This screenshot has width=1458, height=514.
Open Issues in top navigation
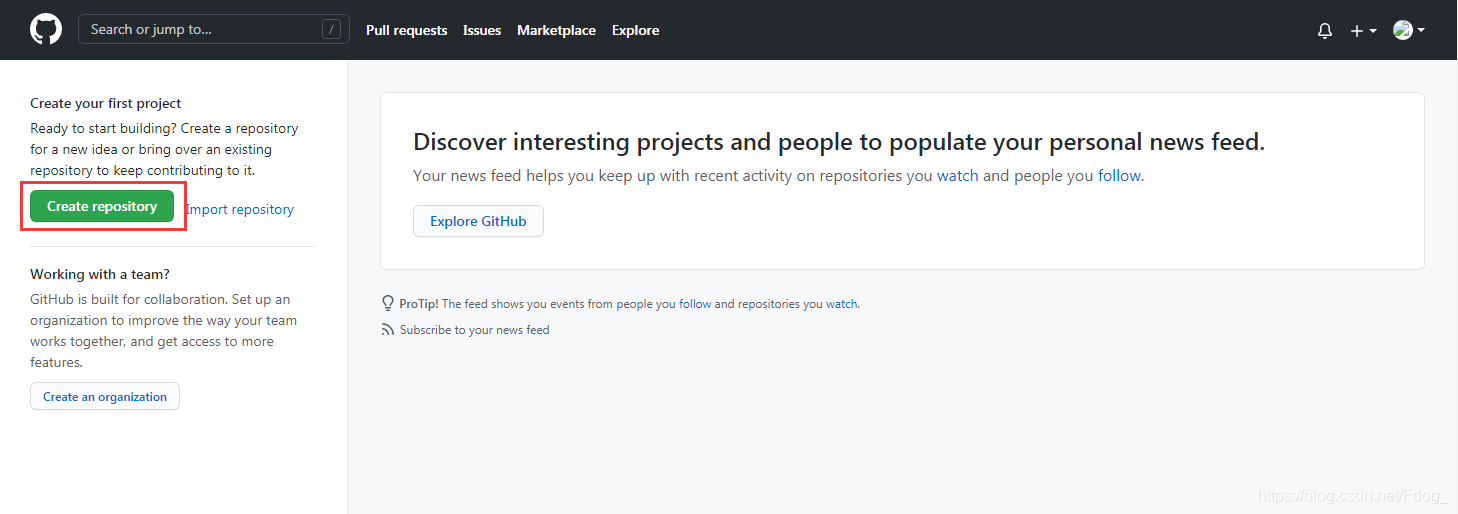point(482,30)
